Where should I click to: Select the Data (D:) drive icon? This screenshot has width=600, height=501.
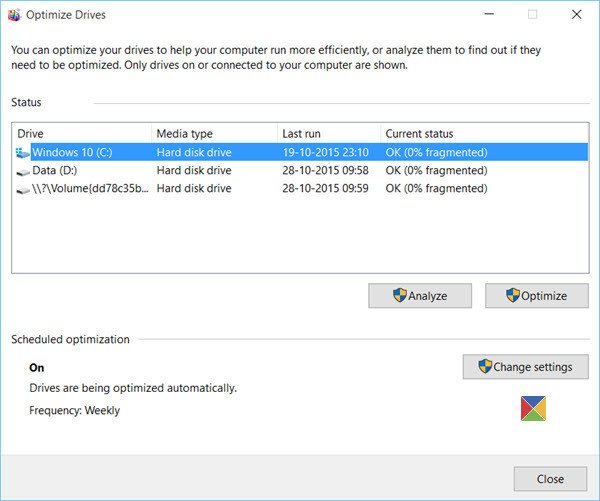coord(23,172)
